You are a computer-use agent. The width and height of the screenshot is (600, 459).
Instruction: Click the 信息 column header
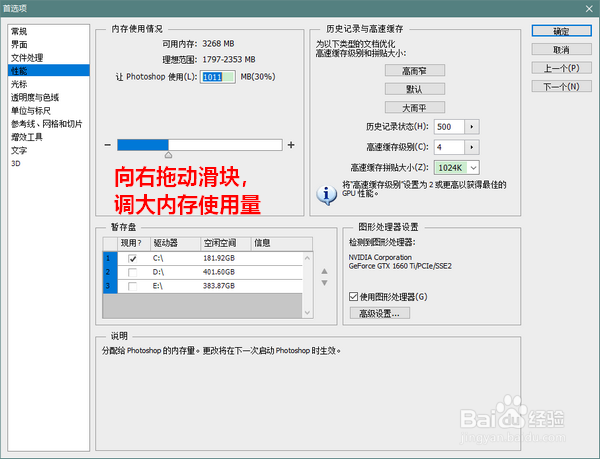(x=282, y=243)
